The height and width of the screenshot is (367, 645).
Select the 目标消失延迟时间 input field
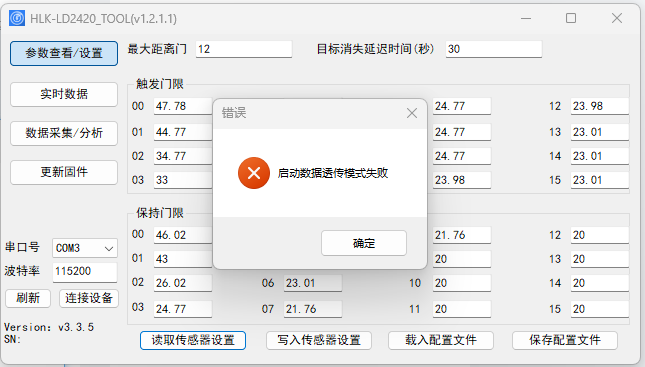(494, 49)
